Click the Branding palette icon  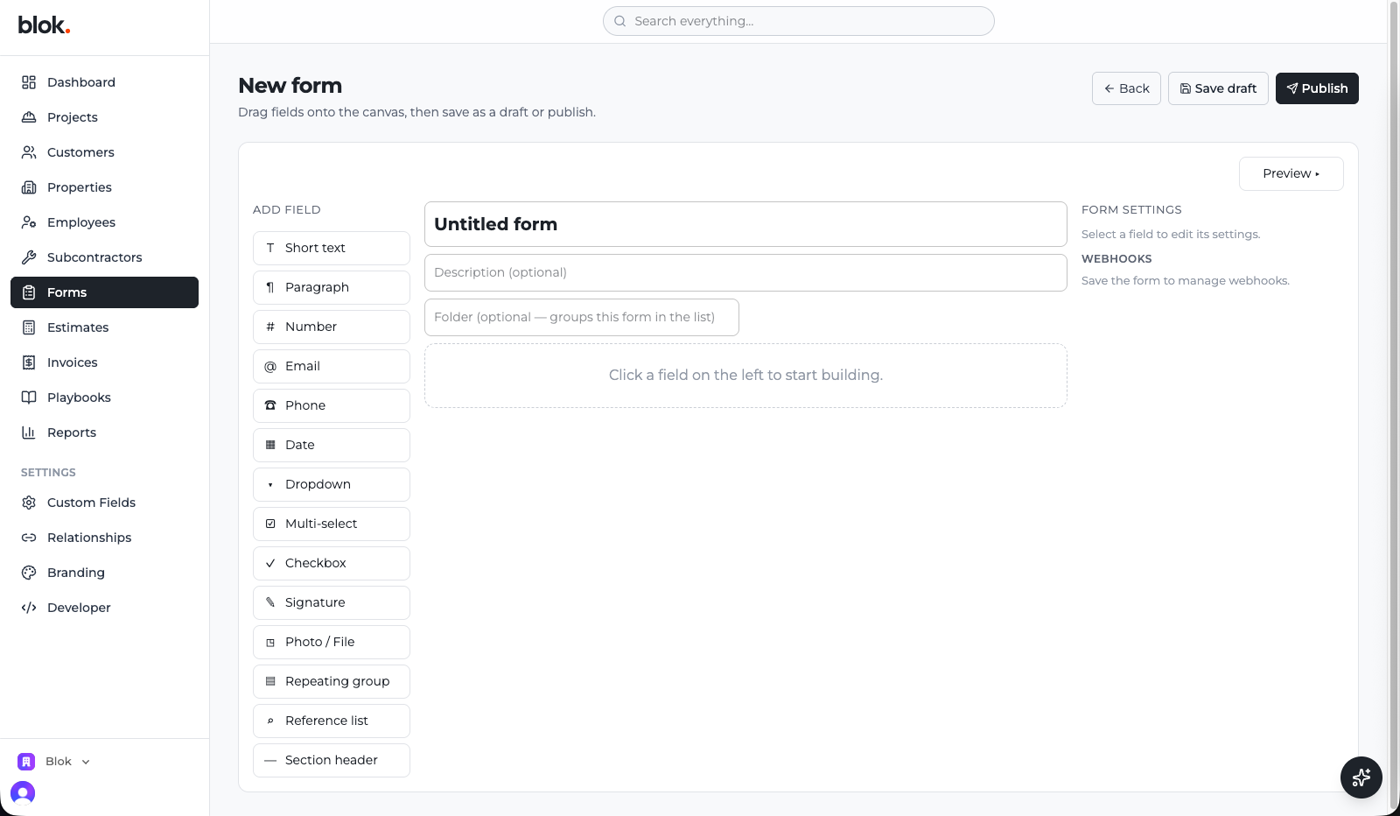point(29,572)
